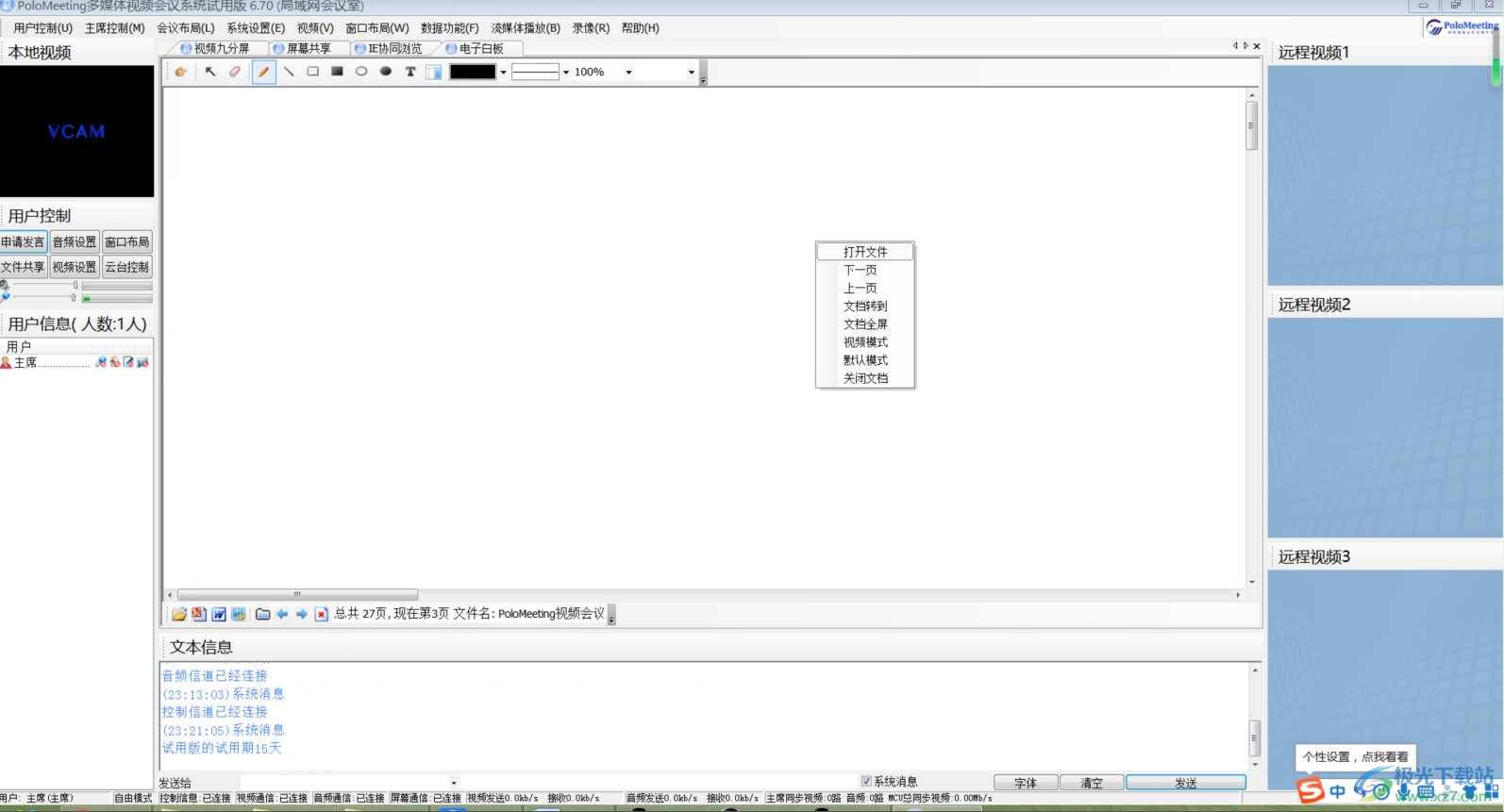Click the Word document icon in bottom toolbar

coord(219,614)
